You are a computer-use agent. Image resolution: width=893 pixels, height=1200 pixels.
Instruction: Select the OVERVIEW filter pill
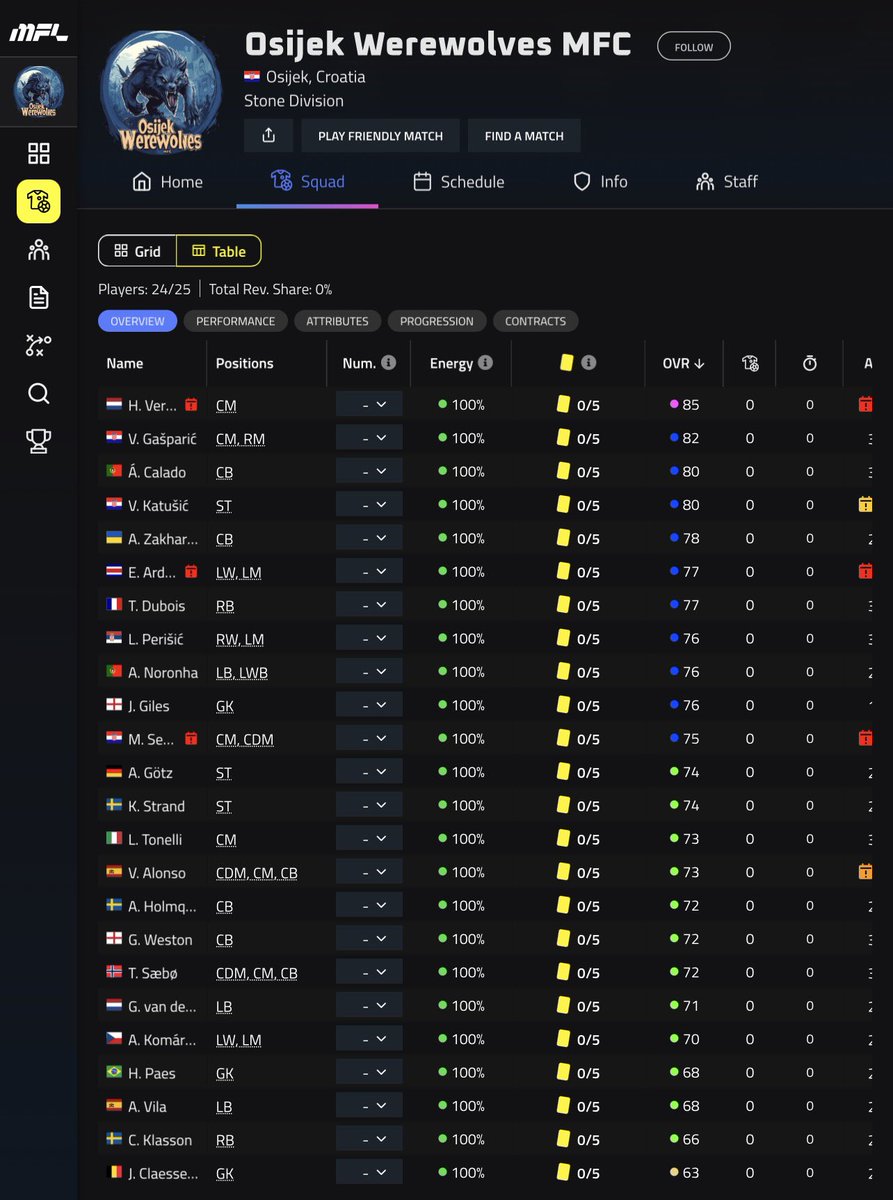click(x=138, y=321)
